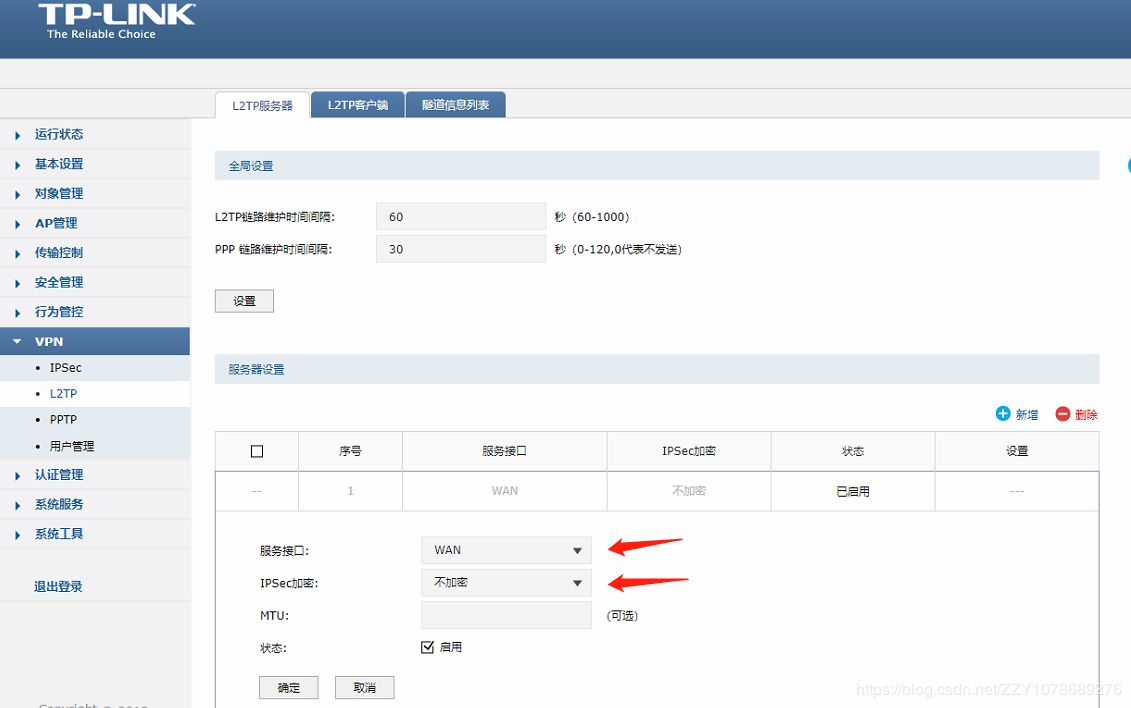This screenshot has width=1131, height=708.
Task: Open the AP管理 section
Action: [x=56, y=223]
